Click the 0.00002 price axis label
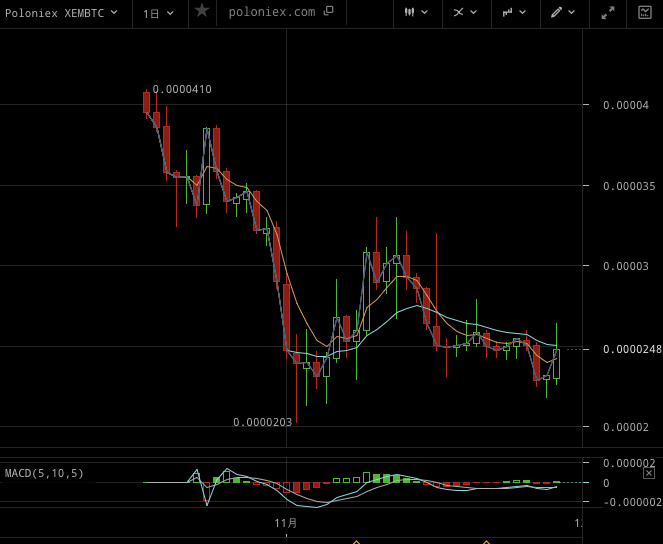This screenshot has height=544, width=663. coord(626,427)
